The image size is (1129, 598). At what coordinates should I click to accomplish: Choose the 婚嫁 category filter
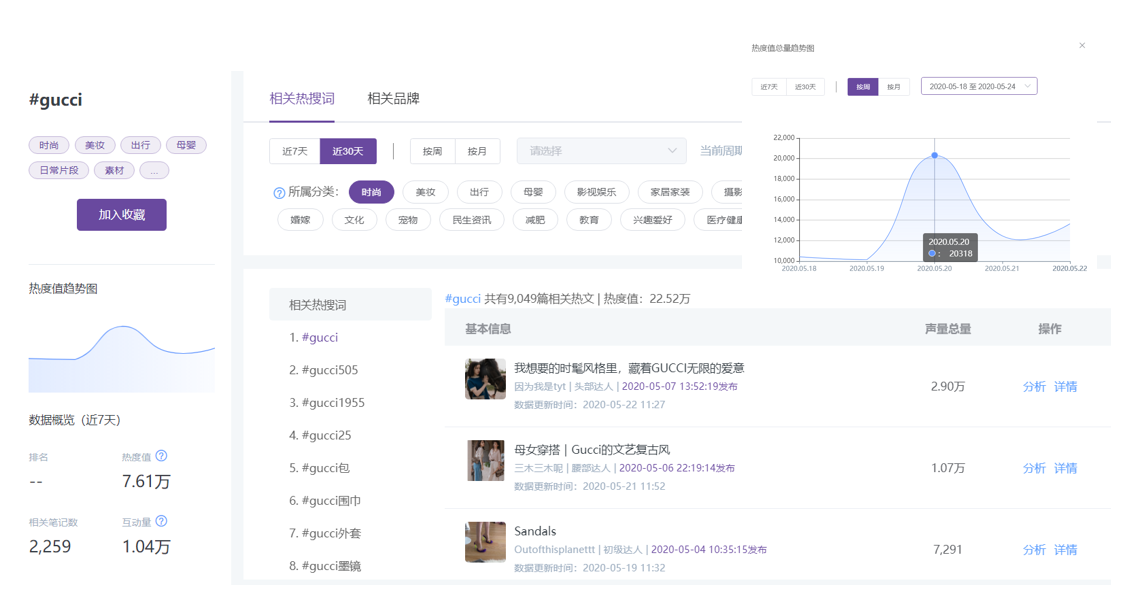[300, 220]
